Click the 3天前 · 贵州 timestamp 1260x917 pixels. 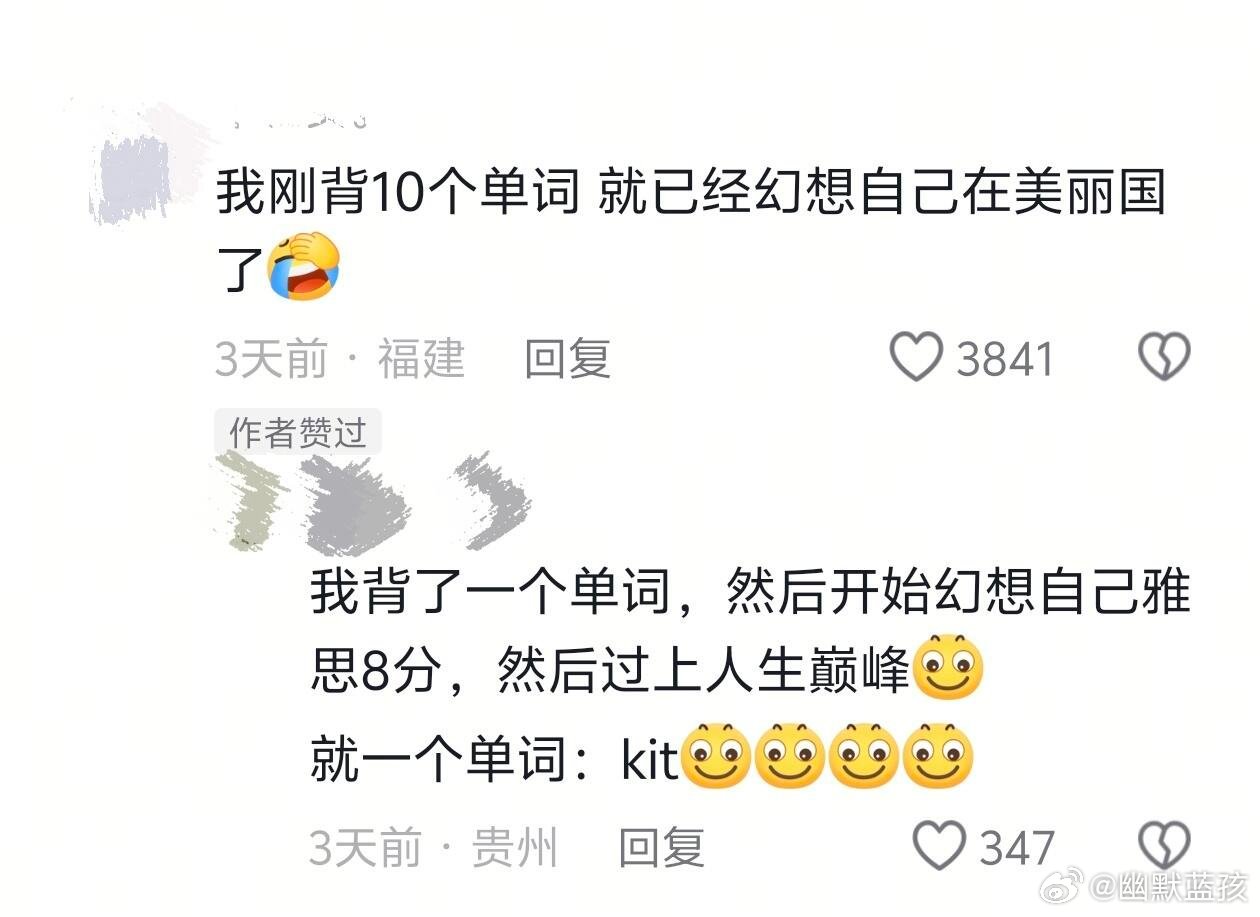[434, 848]
